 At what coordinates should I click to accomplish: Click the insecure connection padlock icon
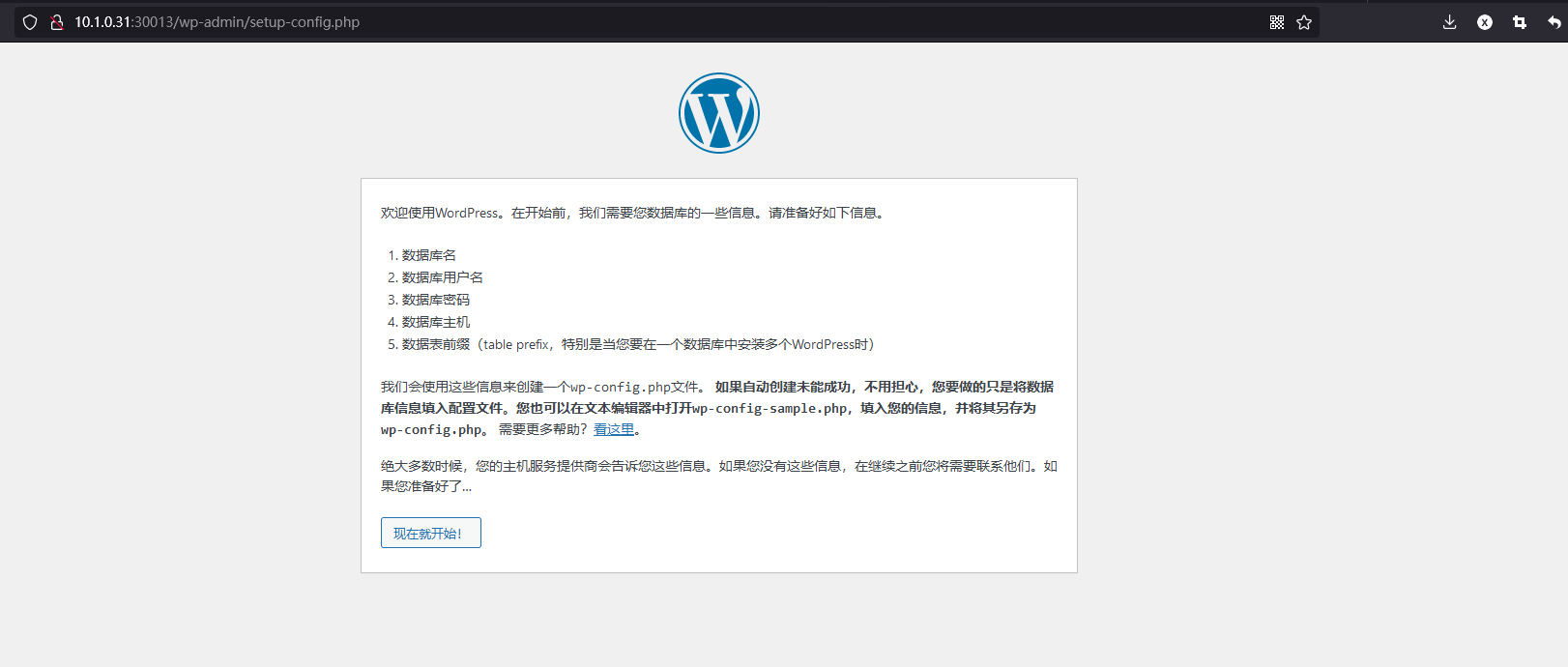point(57,22)
